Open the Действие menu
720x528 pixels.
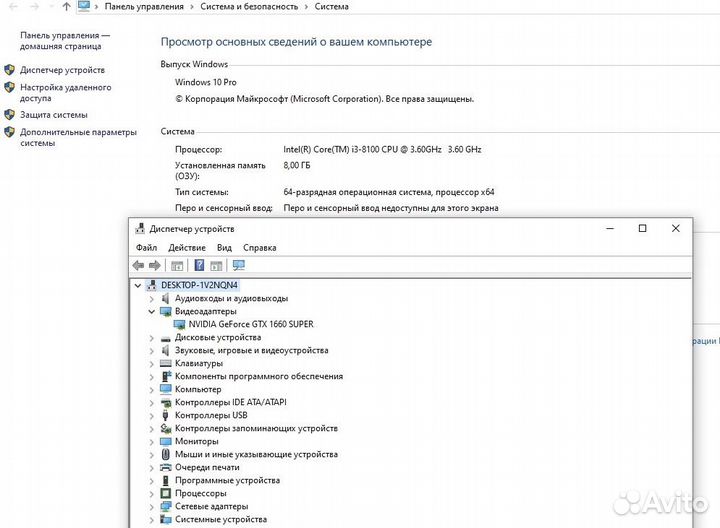click(187, 247)
